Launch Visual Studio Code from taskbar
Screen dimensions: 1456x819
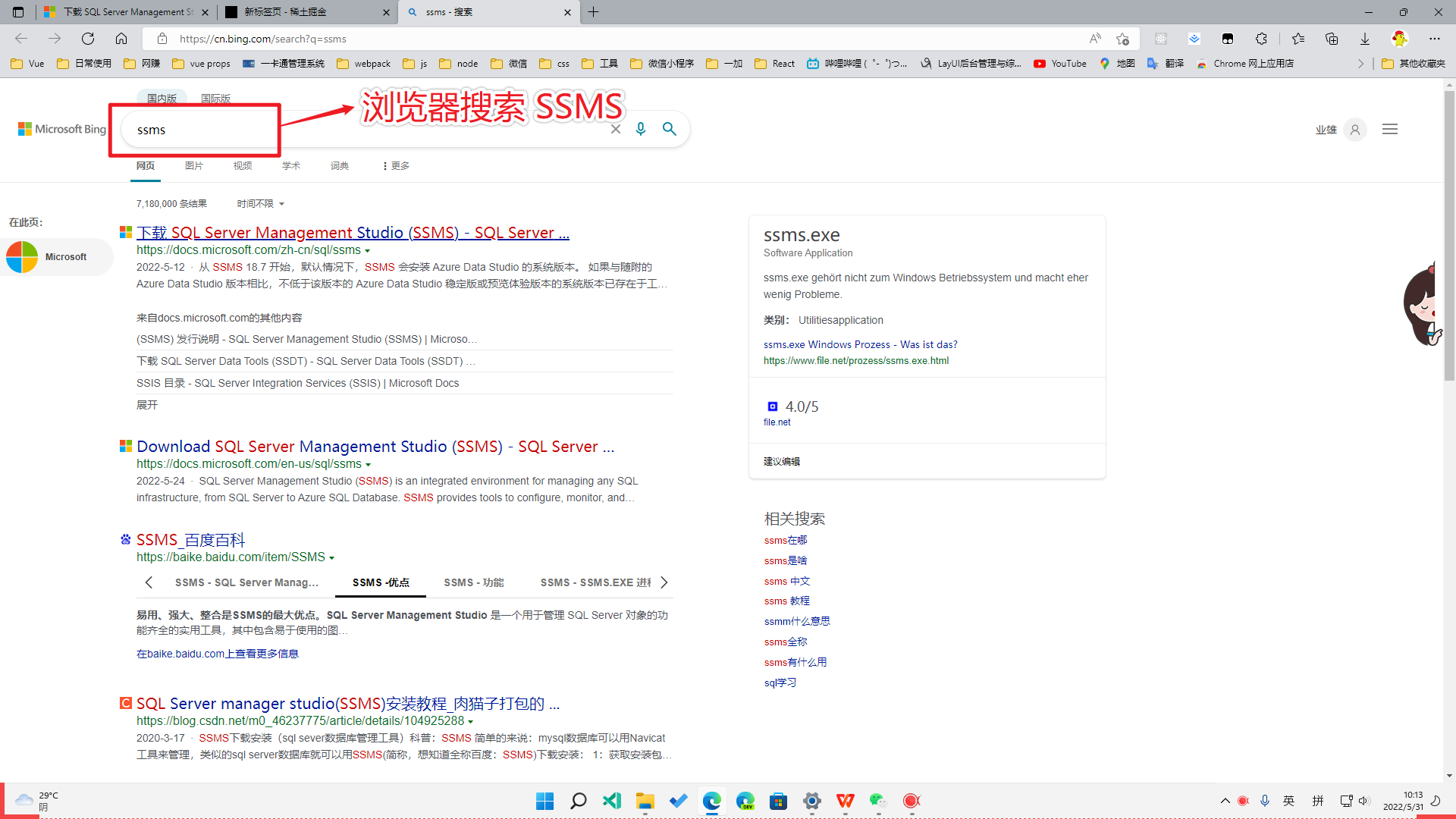[x=612, y=801]
